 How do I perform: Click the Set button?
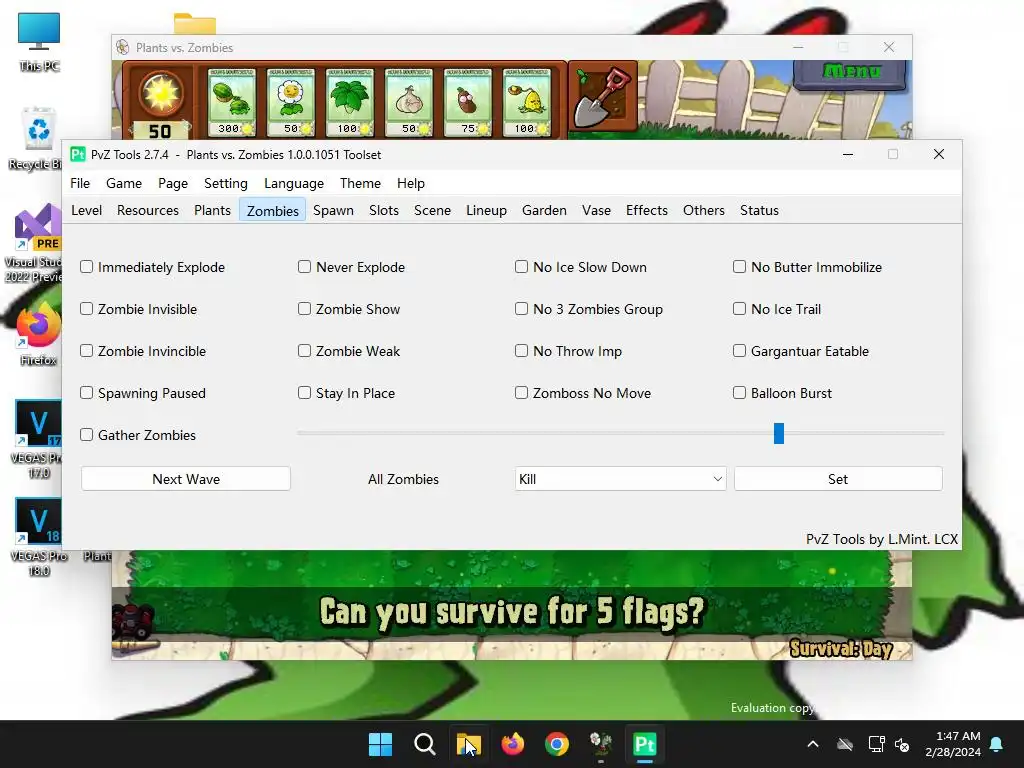838,479
